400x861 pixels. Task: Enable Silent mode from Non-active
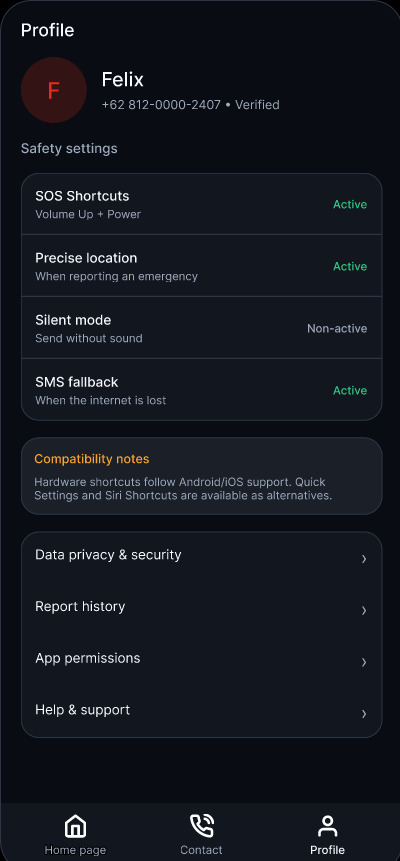(x=337, y=328)
